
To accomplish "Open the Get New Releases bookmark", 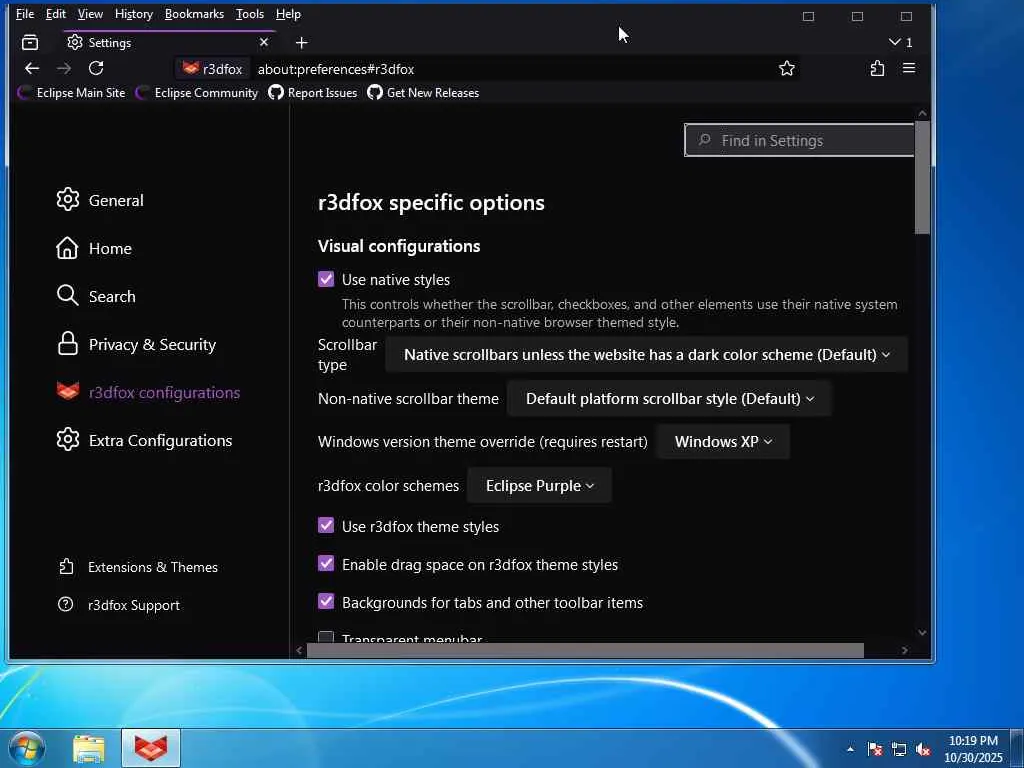I will 423,93.
